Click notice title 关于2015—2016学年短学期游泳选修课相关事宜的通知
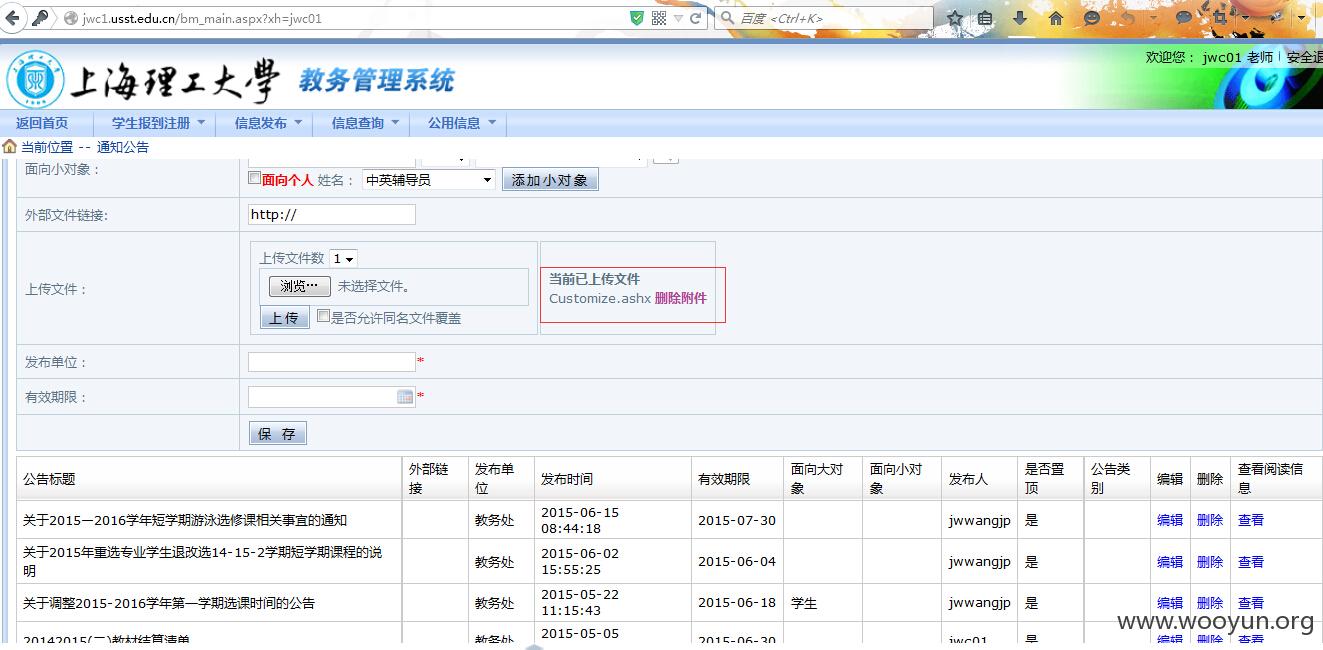Screen dimensions: 1323x650 185,520
